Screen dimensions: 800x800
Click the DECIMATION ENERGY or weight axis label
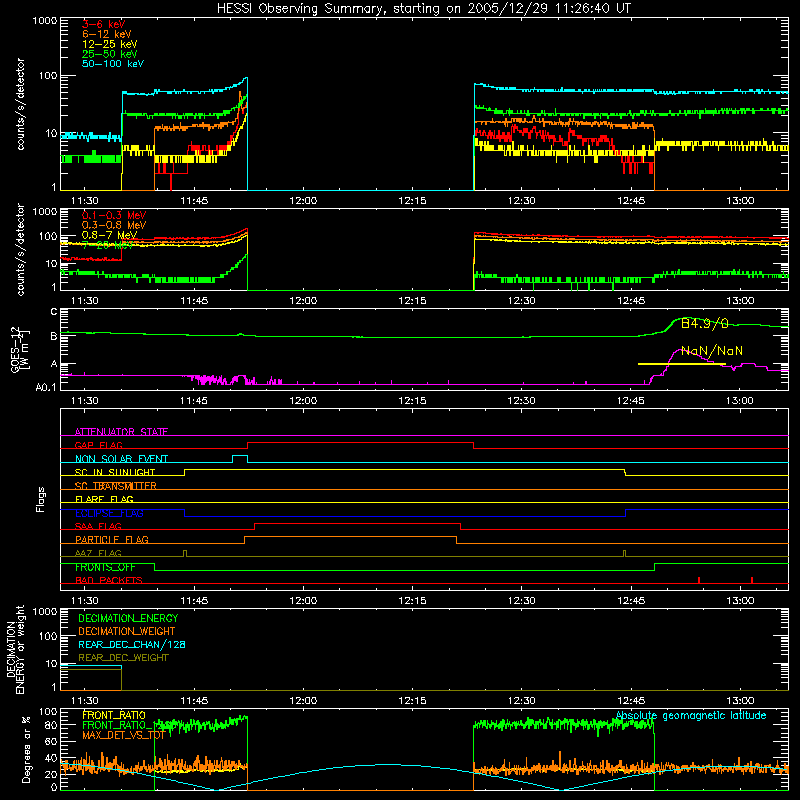pos(15,649)
